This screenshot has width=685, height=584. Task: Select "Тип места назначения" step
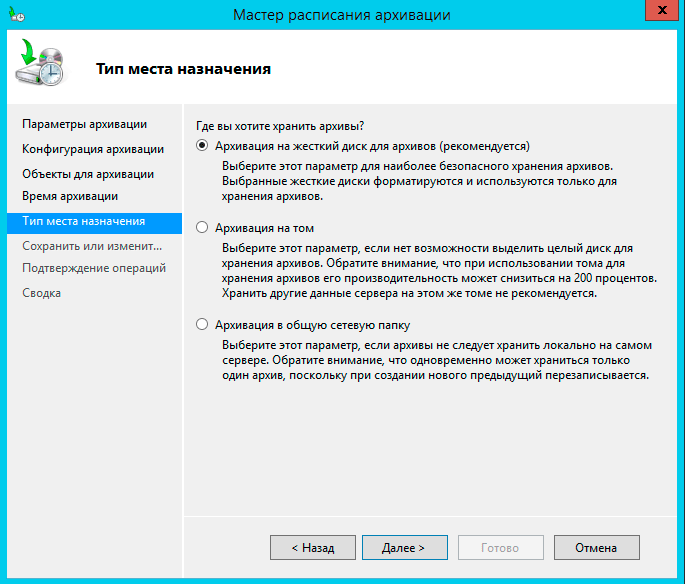[x=84, y=221]
